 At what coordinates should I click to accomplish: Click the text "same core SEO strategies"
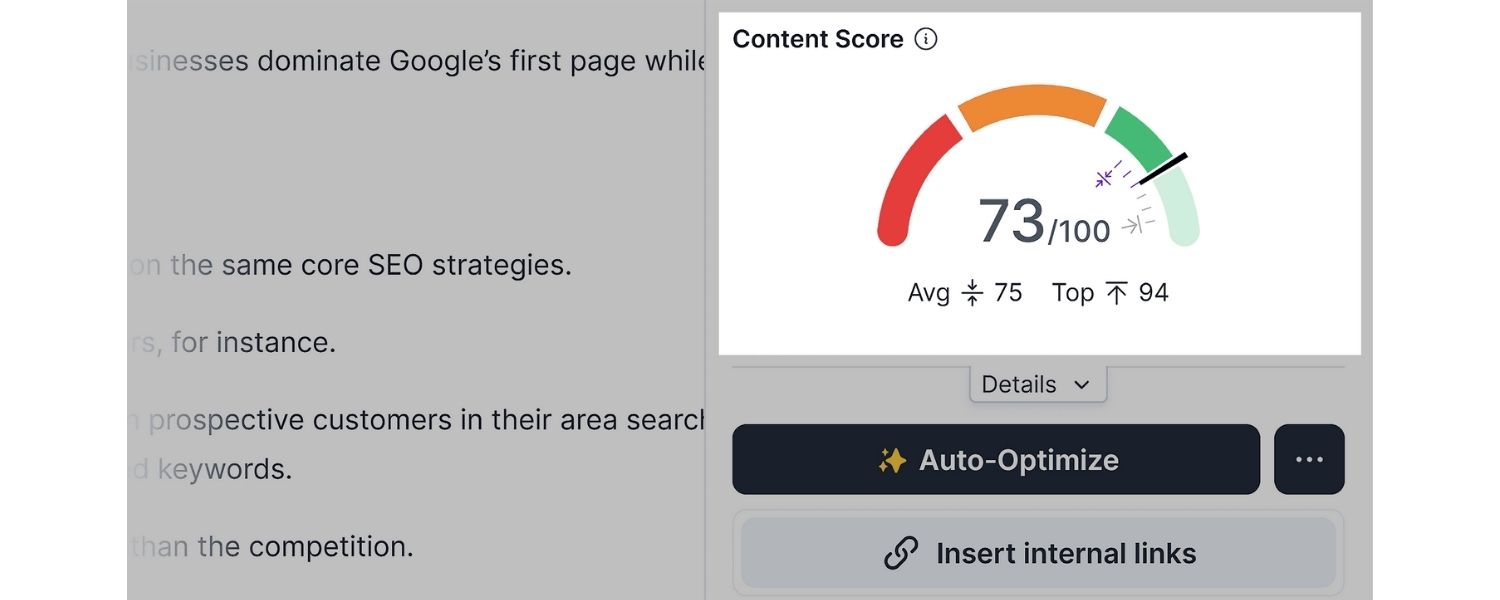[396, 266]
